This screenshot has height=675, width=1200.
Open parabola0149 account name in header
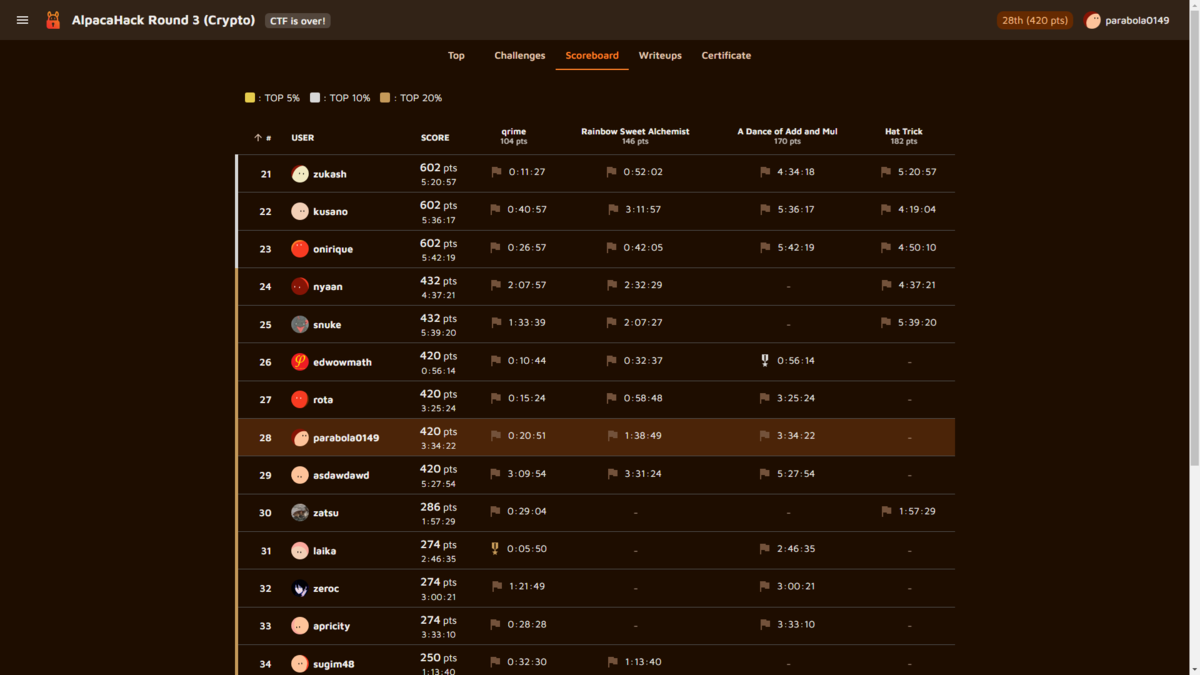tap(1137, 20)
